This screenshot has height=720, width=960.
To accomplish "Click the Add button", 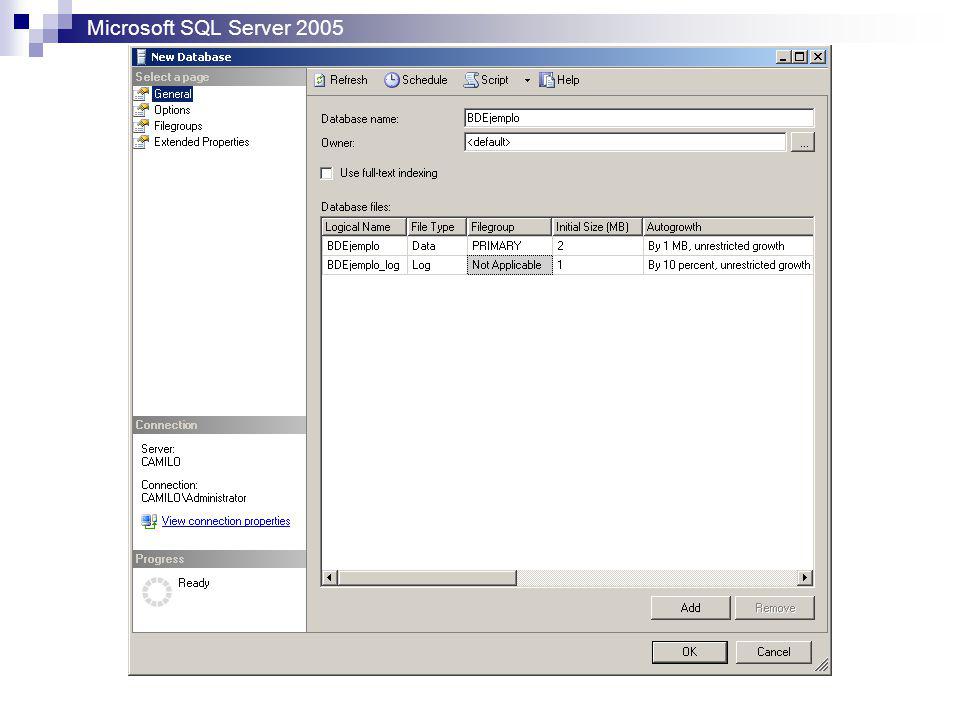I will click(691, 608).
